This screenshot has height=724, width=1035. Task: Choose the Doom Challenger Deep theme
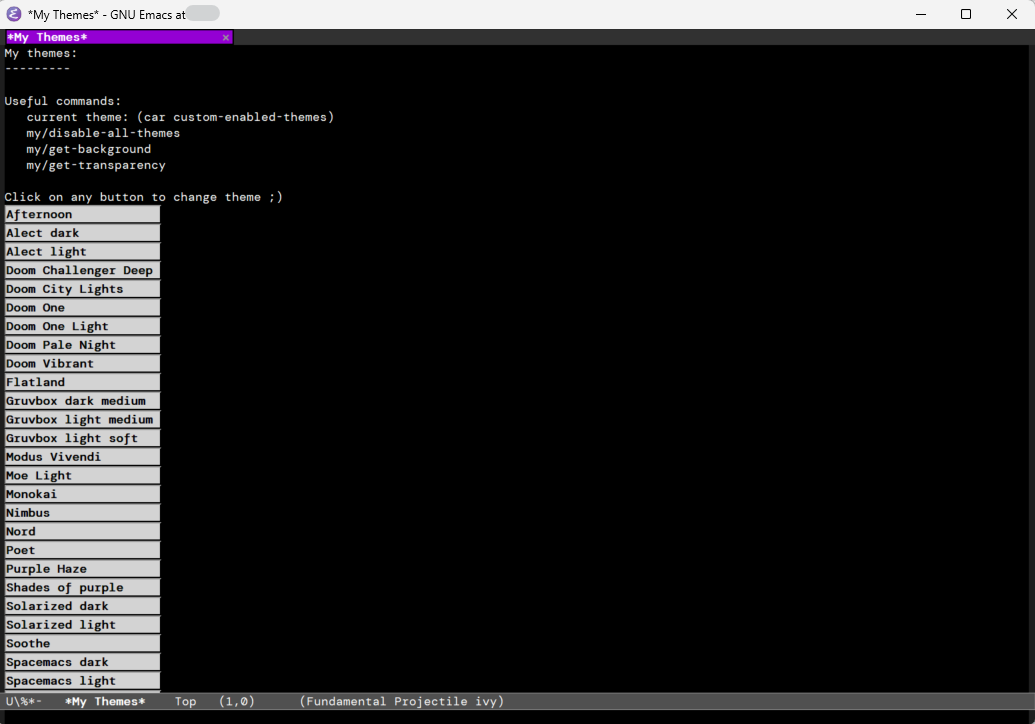[x=82, y=270]
